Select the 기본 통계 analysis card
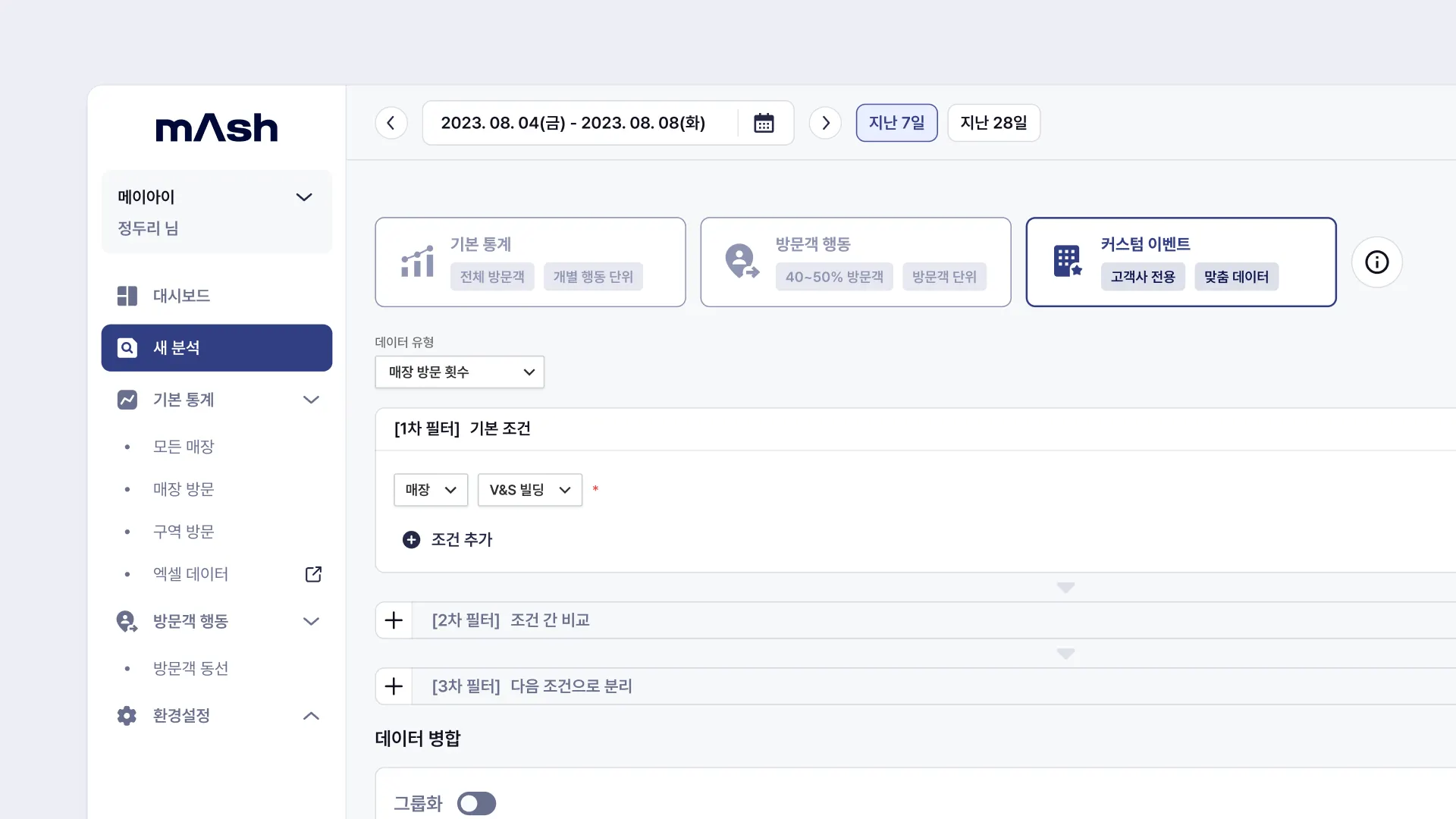The width and height of the screenshot is (1456, 819). click(x=530, y=262)
